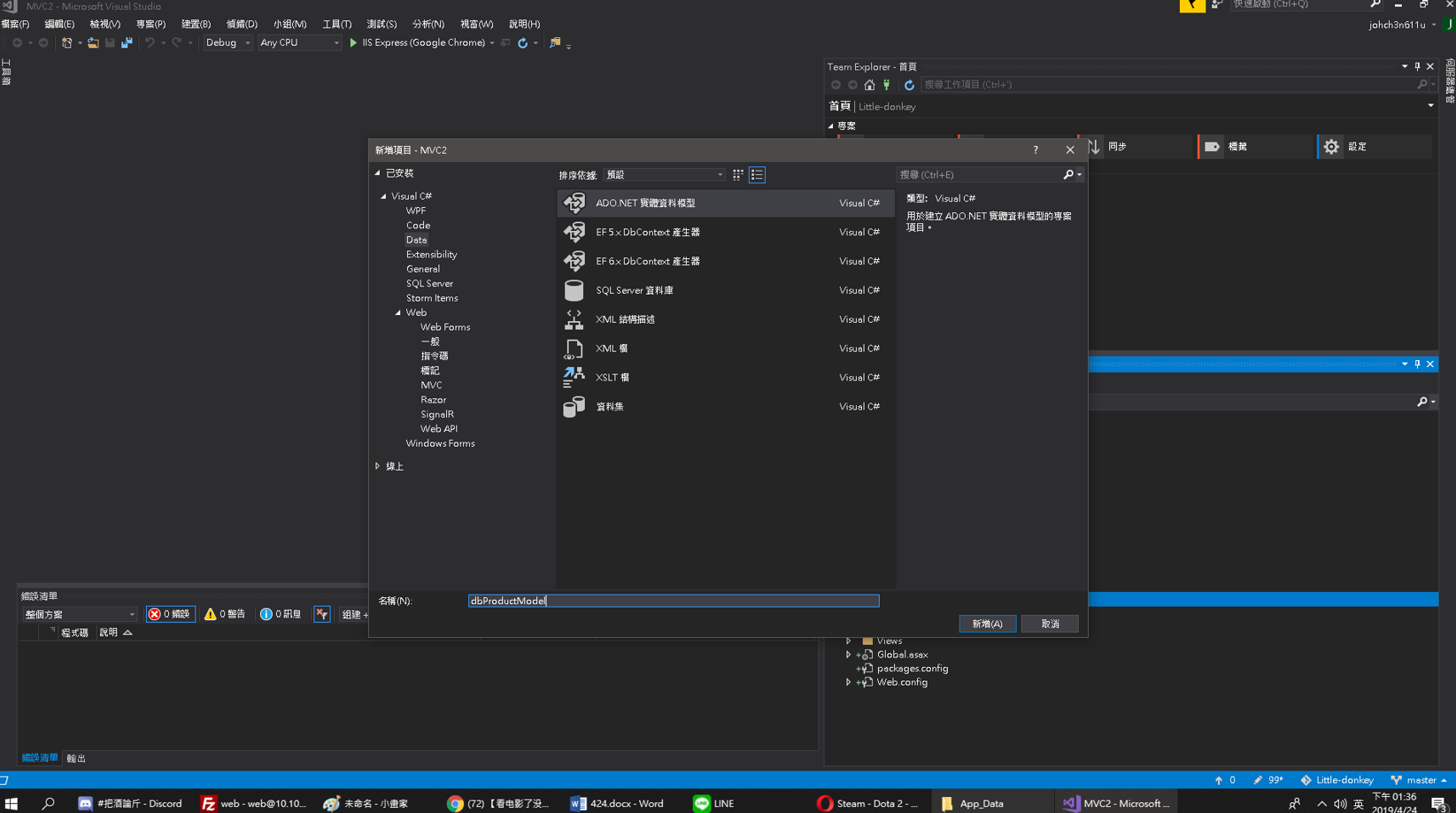Click 取消 cancel button
This screenshot has height=813, width=1456.
point(1050,624)
